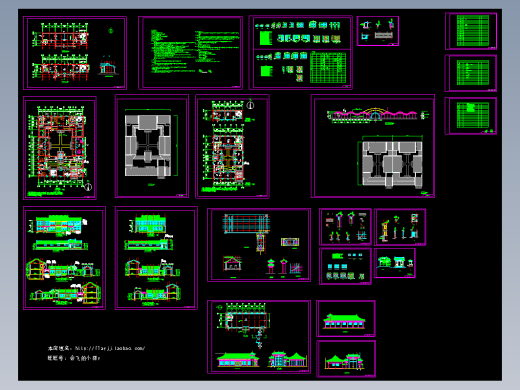Open the leftmost elevations and sections sheet

pos(64,258)
